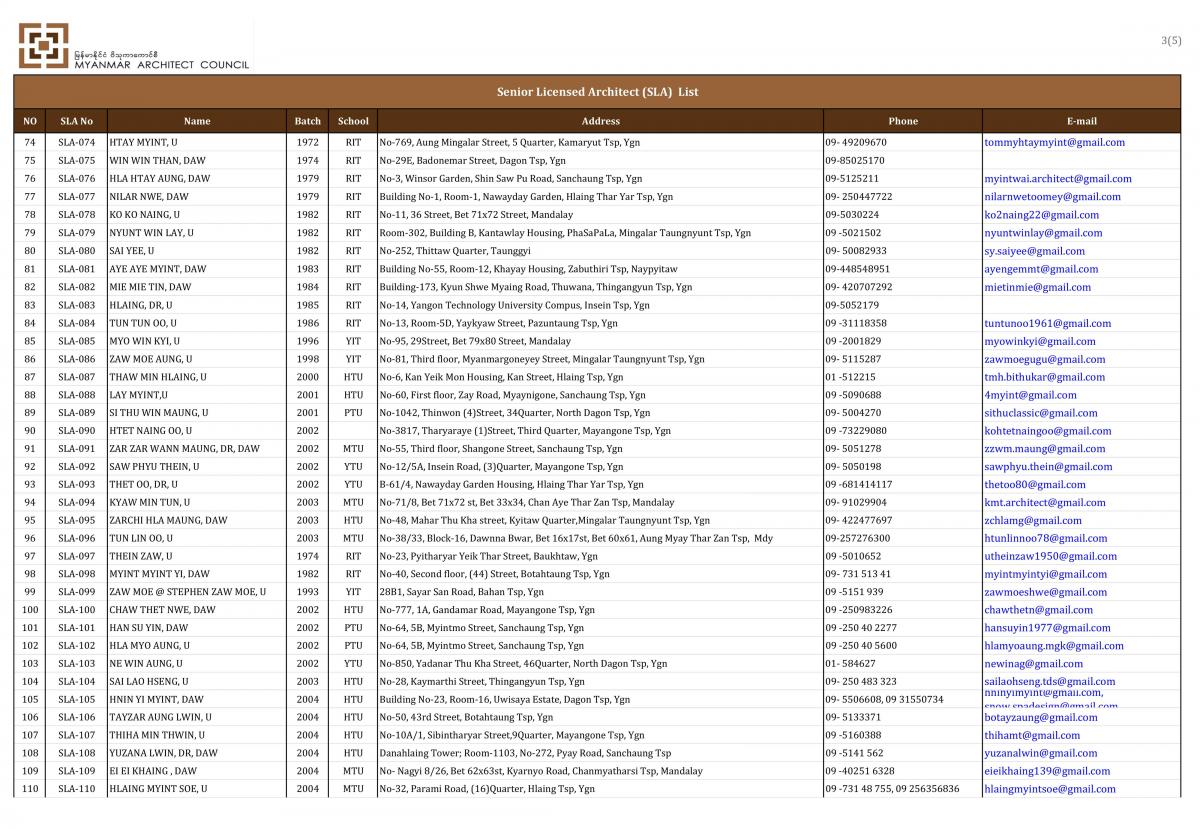This screenshot has height=829, width=1200.
Task: Open email link zawmoeshwe@gmail.com
Action: click(1045, 592)
